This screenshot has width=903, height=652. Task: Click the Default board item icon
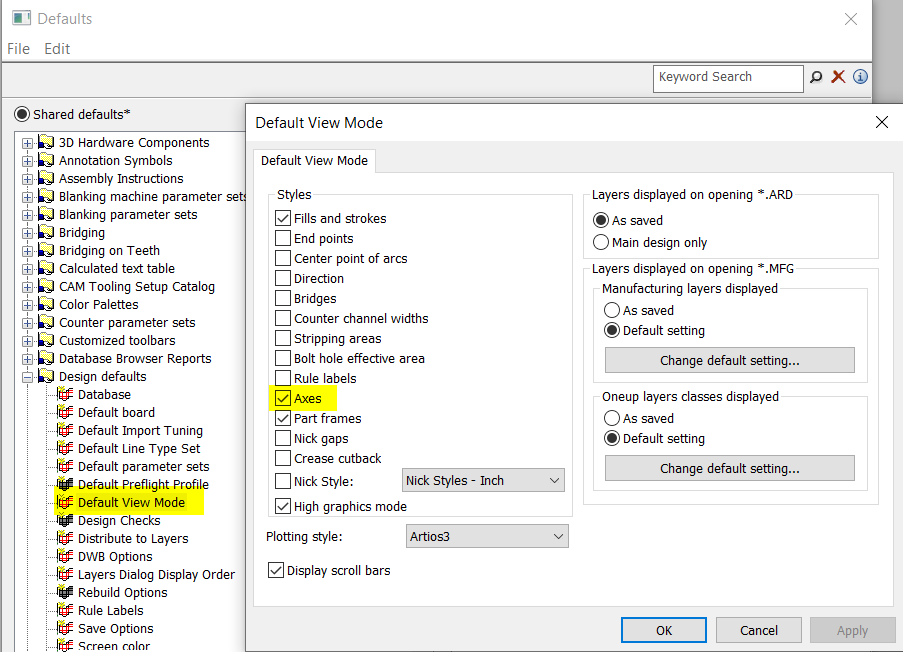[x=66, y=412]
